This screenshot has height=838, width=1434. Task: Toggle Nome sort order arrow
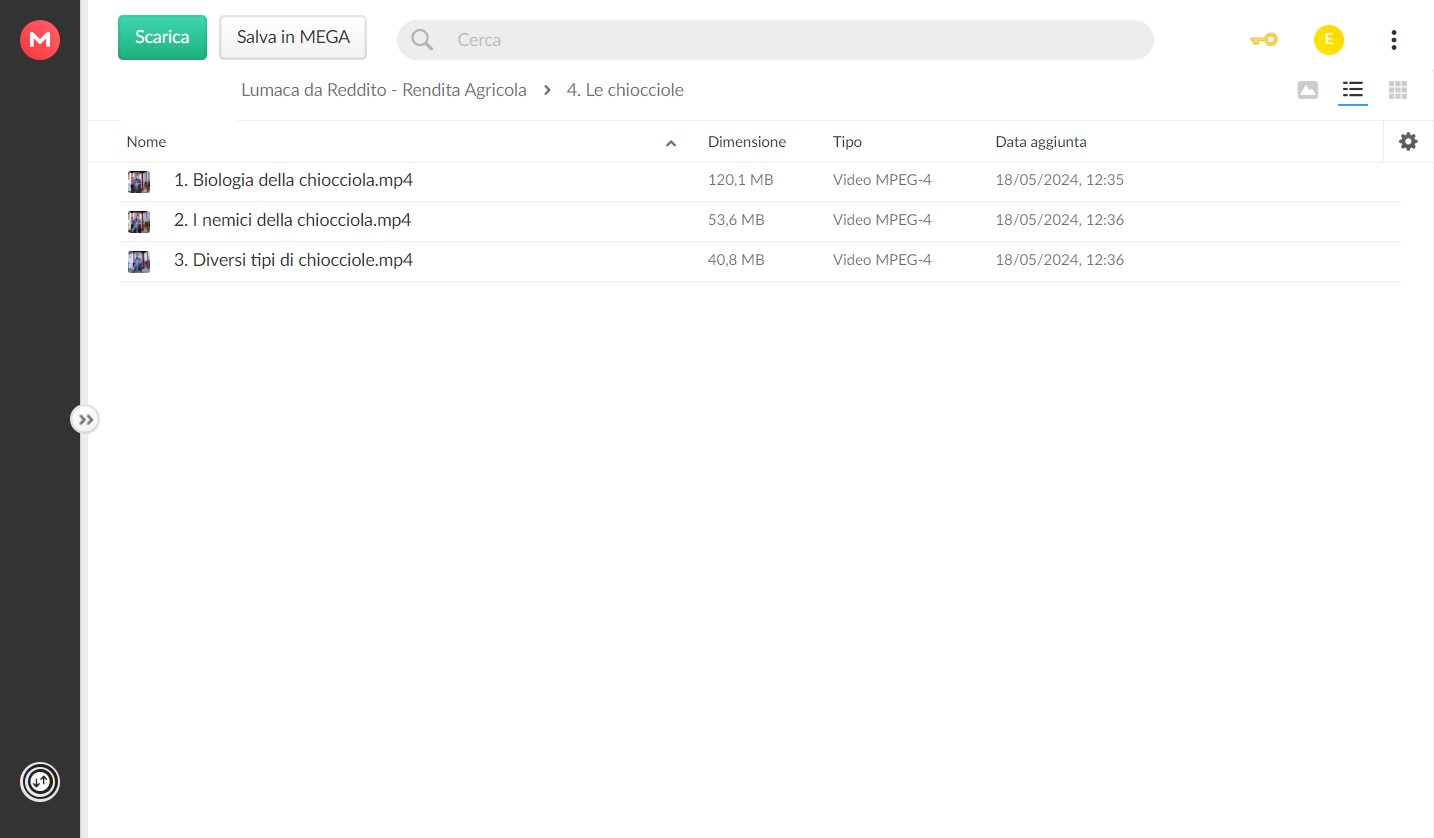pos(671,143)
